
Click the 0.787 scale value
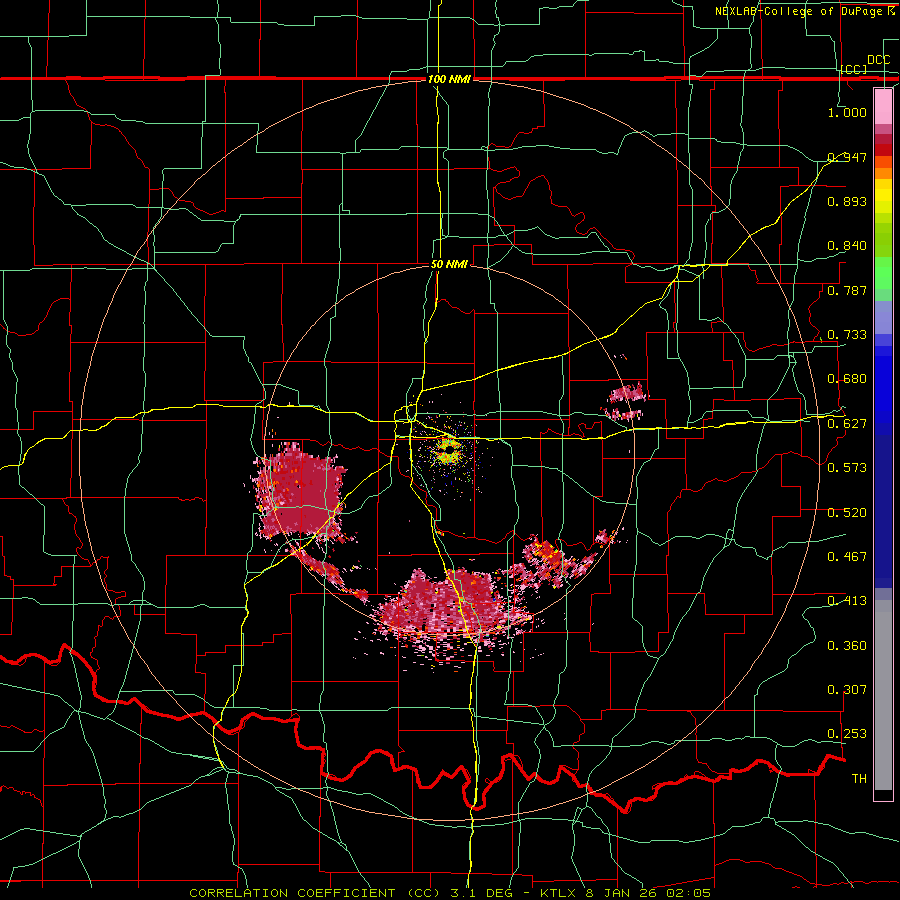click(847, 290)
